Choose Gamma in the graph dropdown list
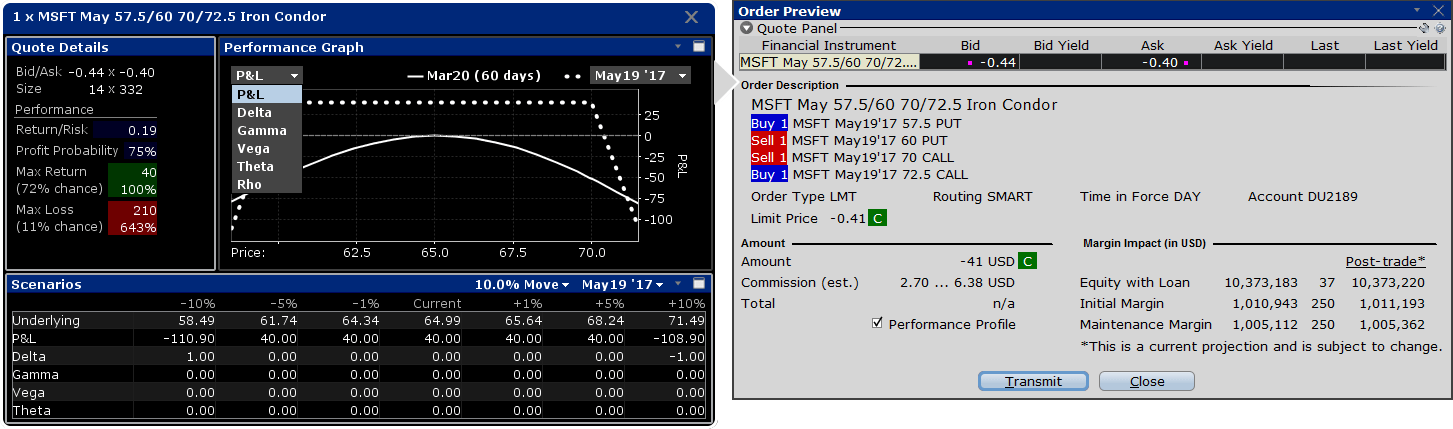Viewport: 1453px width, 429px height. coord(266,130)
